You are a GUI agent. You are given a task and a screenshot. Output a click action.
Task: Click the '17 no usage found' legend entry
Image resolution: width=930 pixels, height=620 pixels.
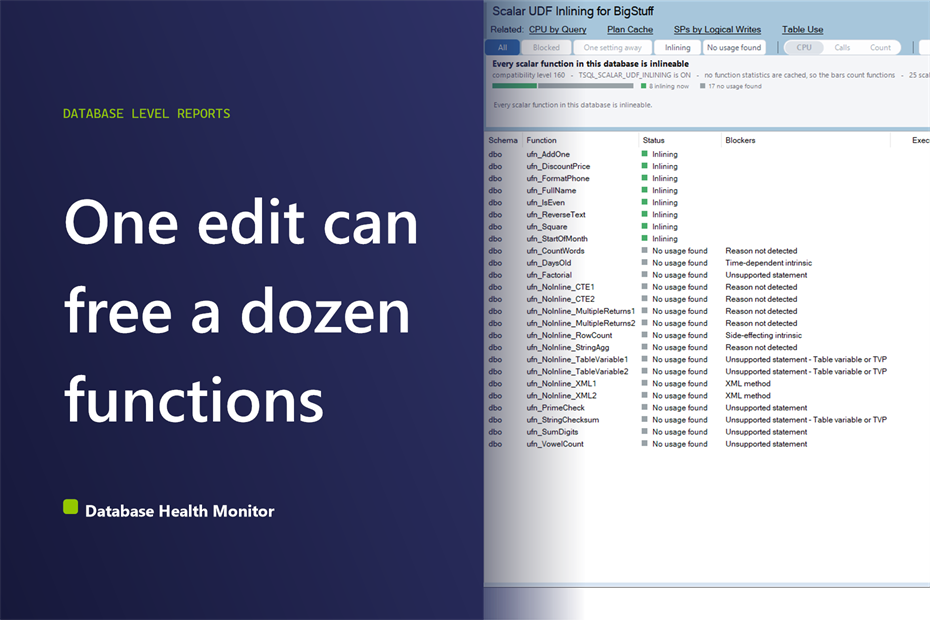pyautogui.click(x=731, y=86)
